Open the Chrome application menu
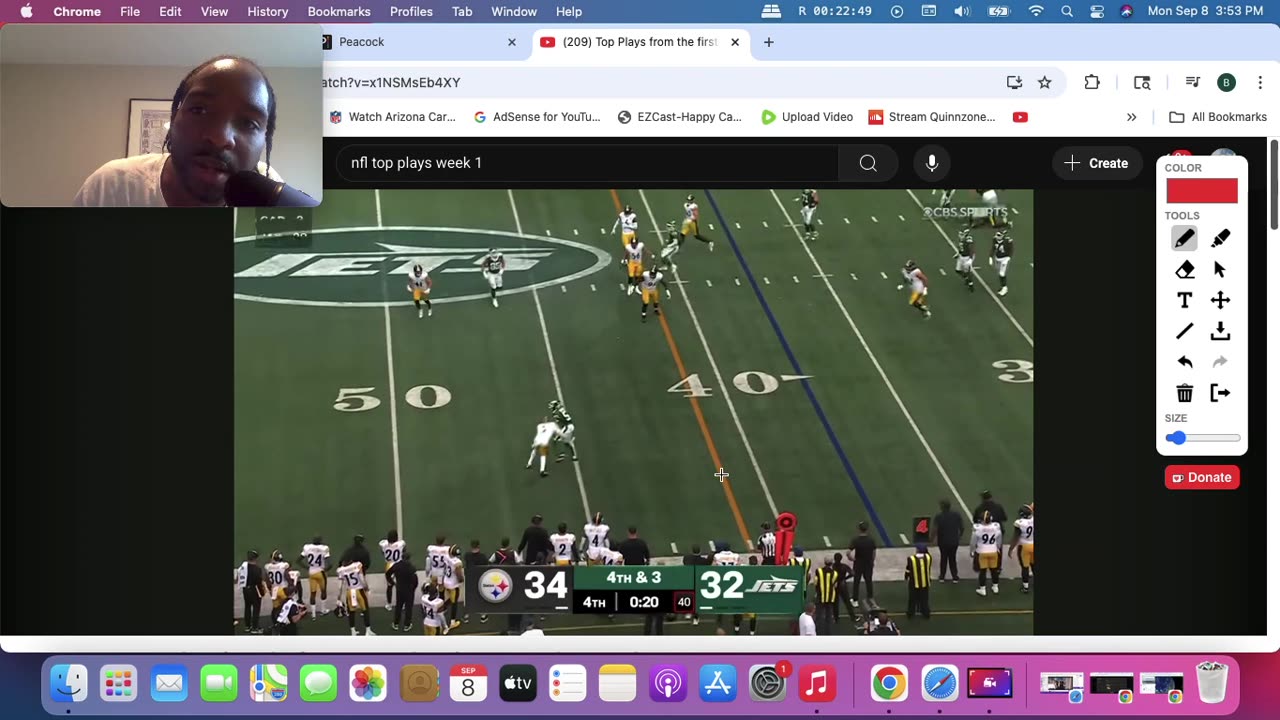Image resolution: width=1280 pixels, height=720 pixels. tap(77, 11)
